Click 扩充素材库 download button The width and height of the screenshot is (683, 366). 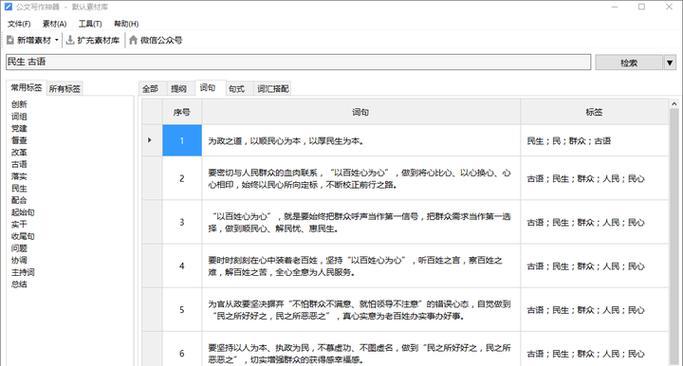click(93, 40)
